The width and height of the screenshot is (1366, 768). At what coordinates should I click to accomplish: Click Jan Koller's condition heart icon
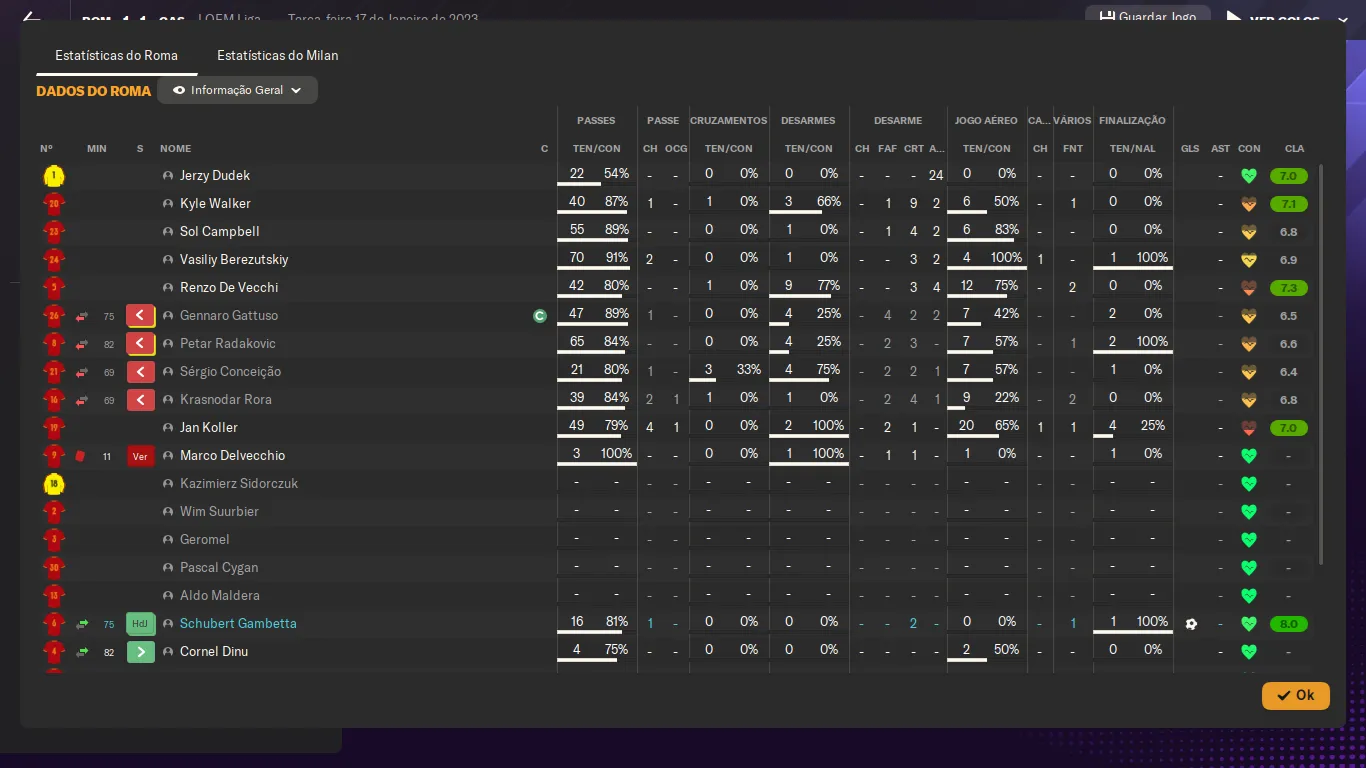tap(1248, 428)
